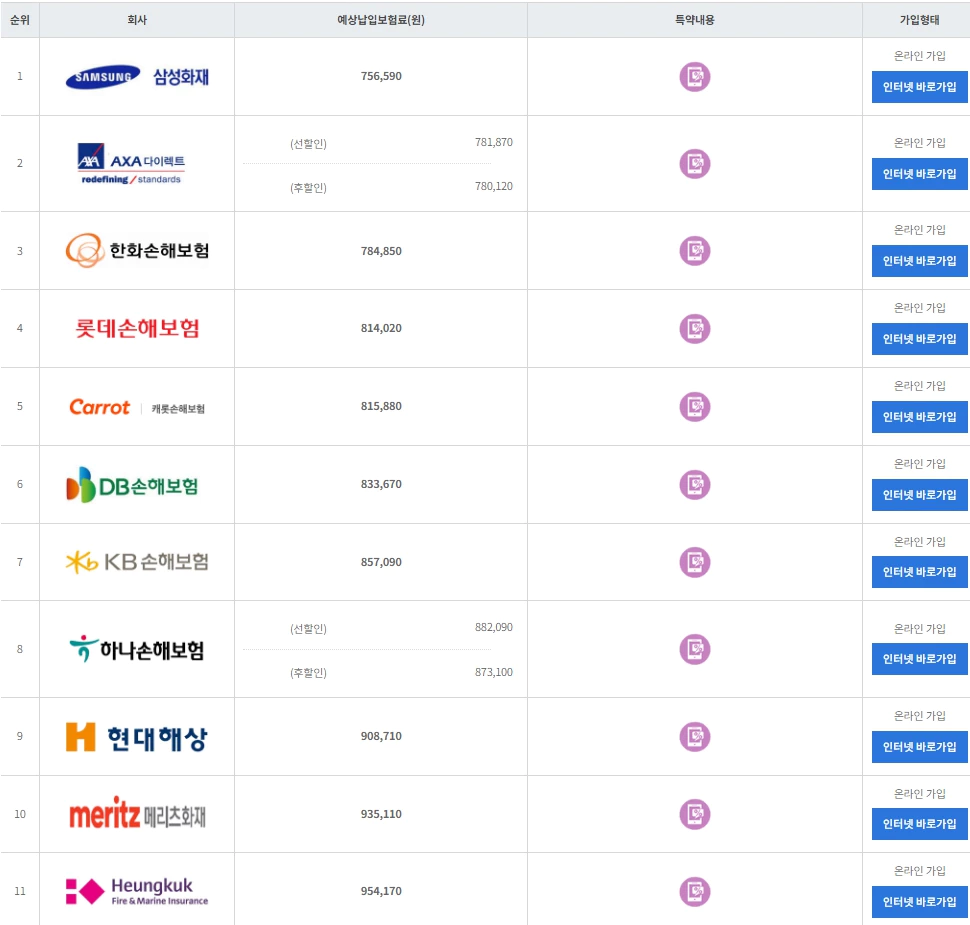970x925 pixels.
Task: Click the 롯데손해보험 logo
Action: [x=137, y=328]
